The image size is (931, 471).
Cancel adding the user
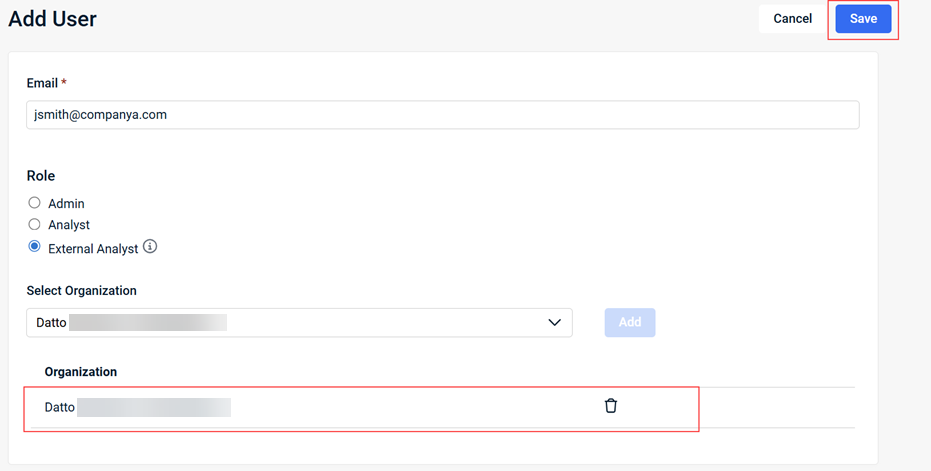point(792,19)
